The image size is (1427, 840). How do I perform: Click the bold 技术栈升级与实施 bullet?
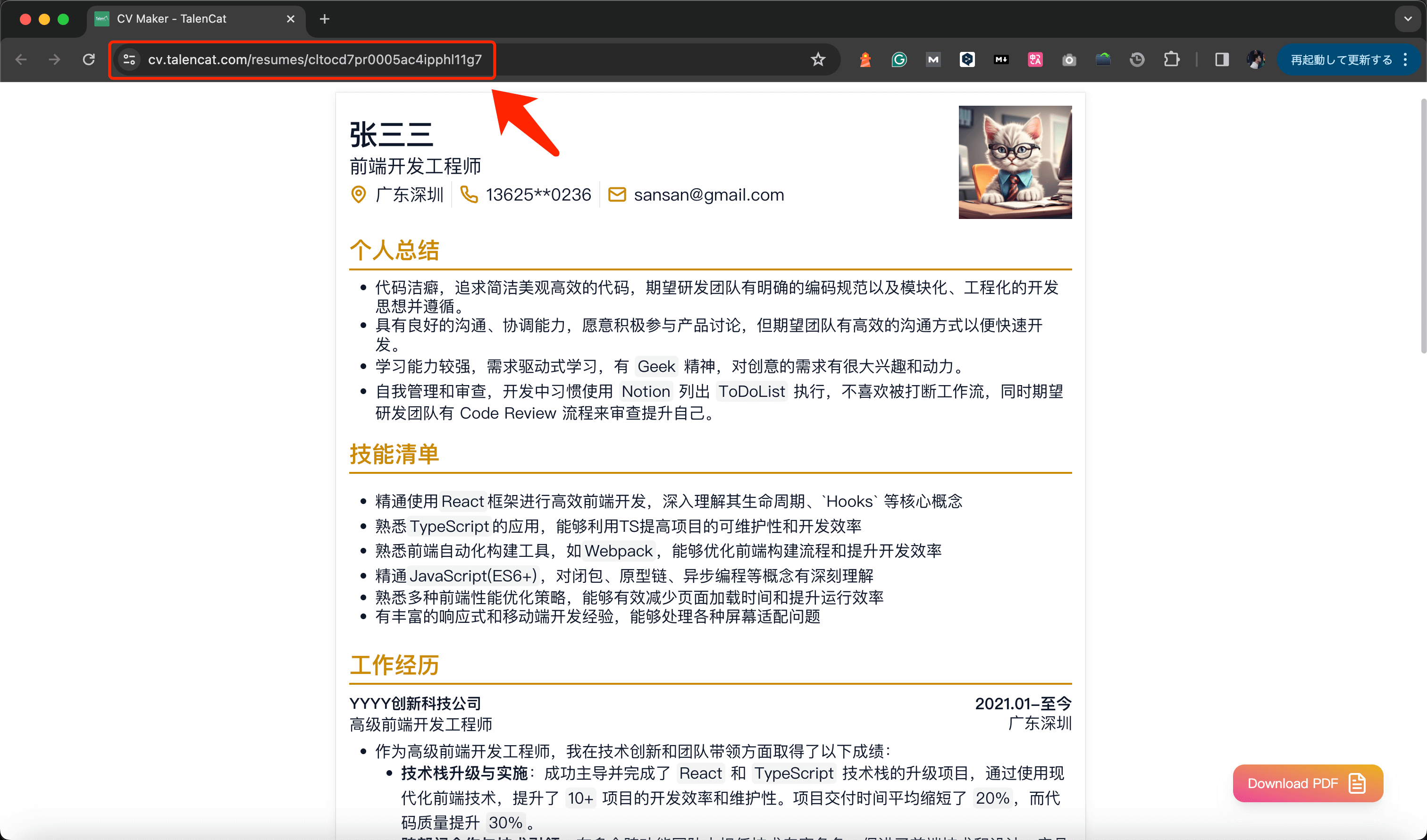[x=464, y=773]
